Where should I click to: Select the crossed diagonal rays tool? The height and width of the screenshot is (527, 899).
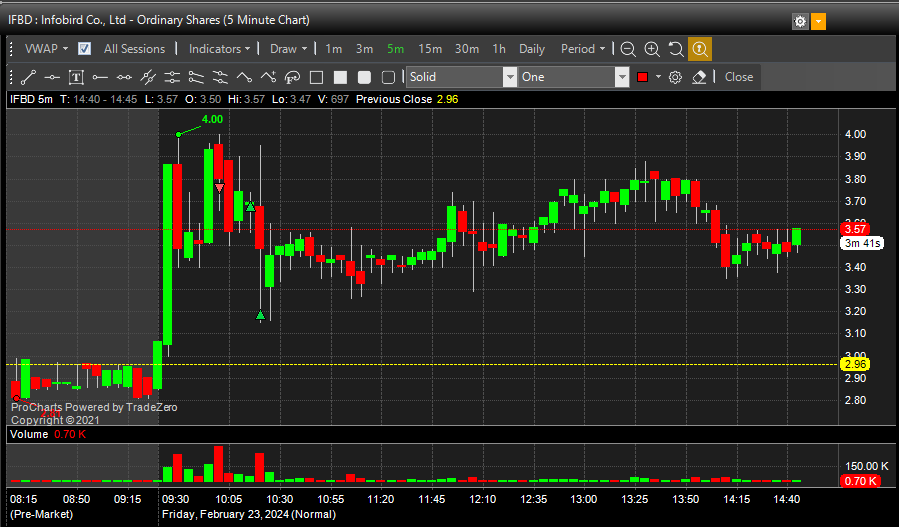coord(220,77)
